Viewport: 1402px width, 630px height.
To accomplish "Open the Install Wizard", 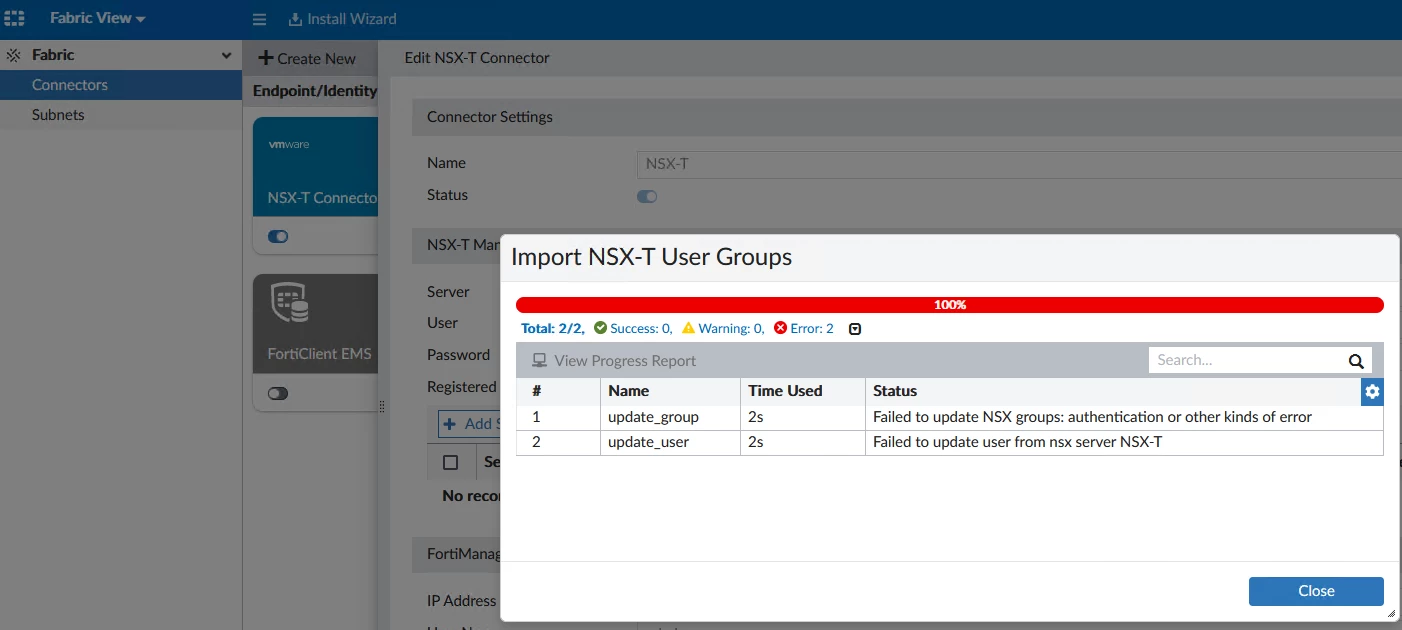I will (x=342, y=19).
